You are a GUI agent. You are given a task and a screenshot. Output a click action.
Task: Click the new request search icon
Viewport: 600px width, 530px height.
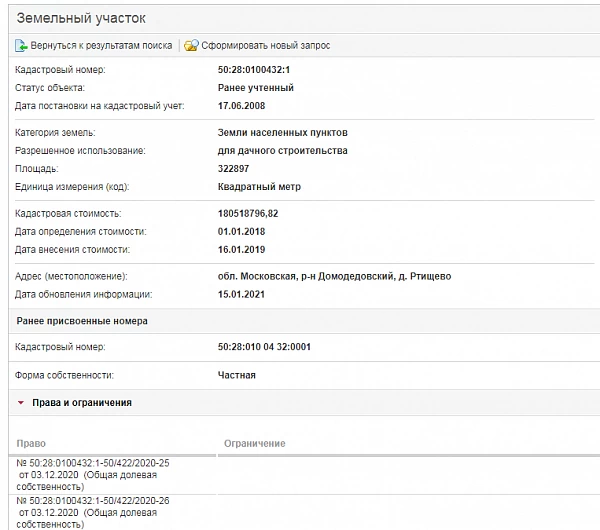click(x=191, y=46)
